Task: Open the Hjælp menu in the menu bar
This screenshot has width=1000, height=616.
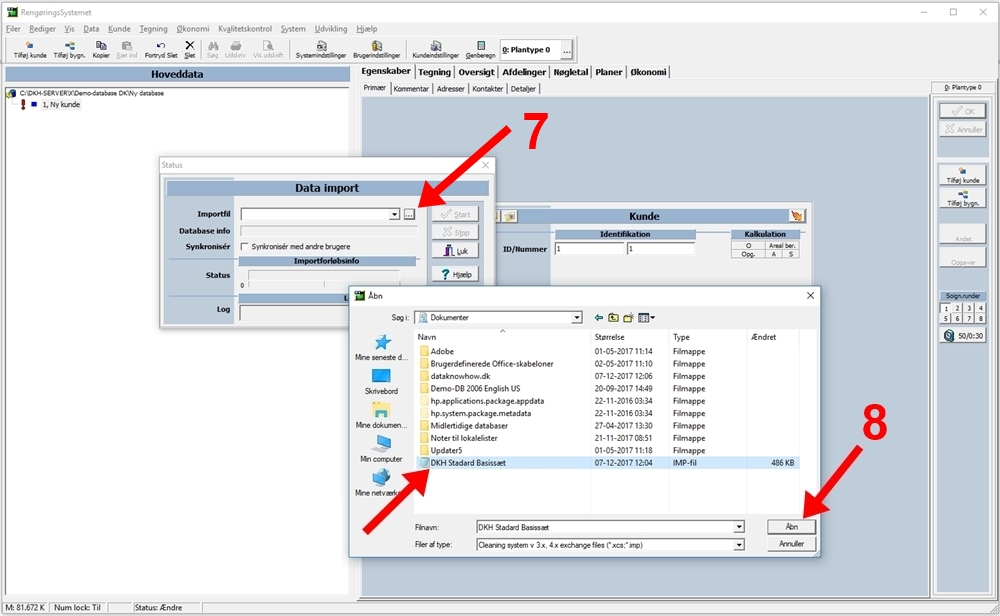Action: click(x=367, y=29)
